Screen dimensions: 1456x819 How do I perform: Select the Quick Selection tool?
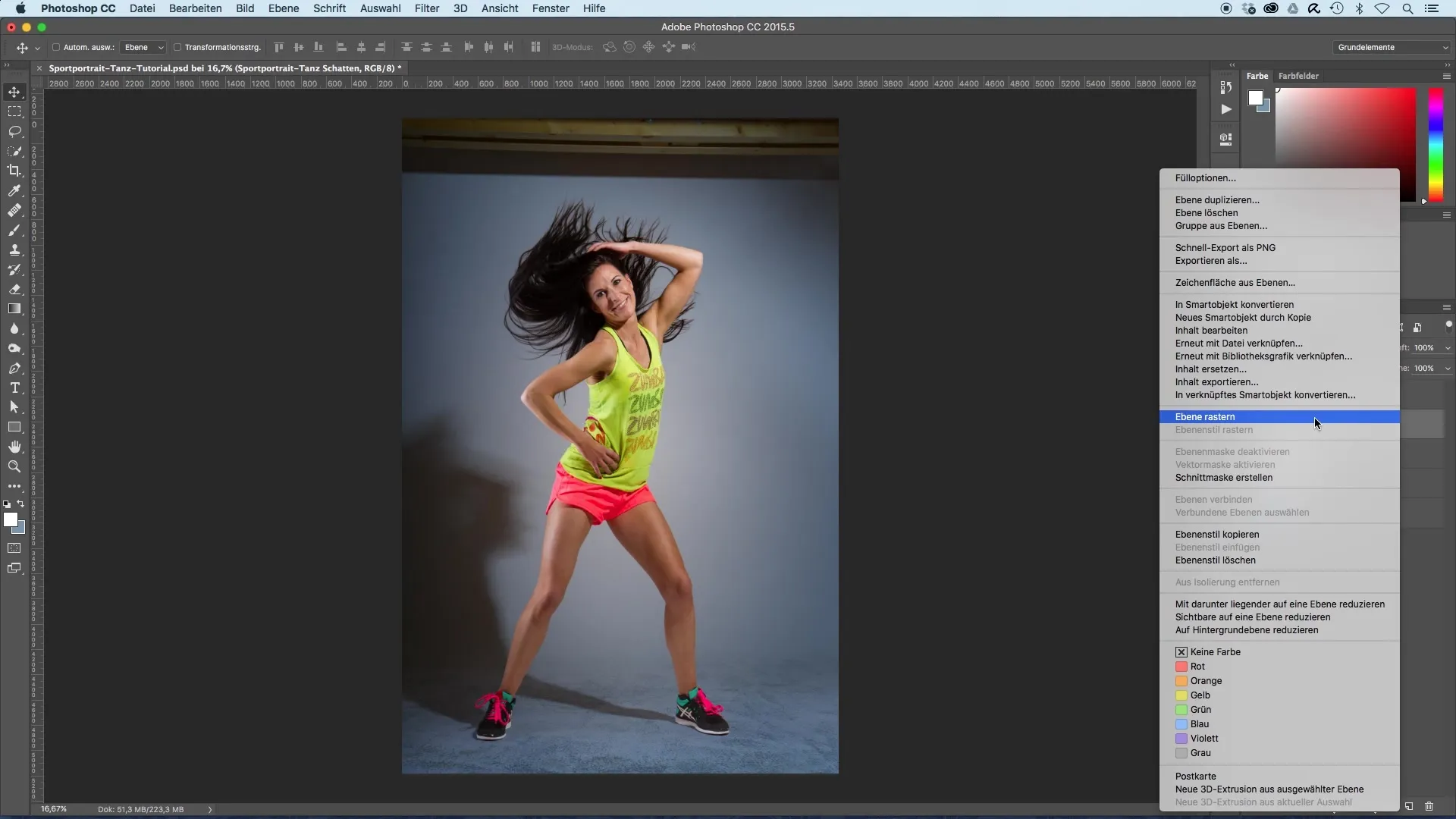pos(14,151)
